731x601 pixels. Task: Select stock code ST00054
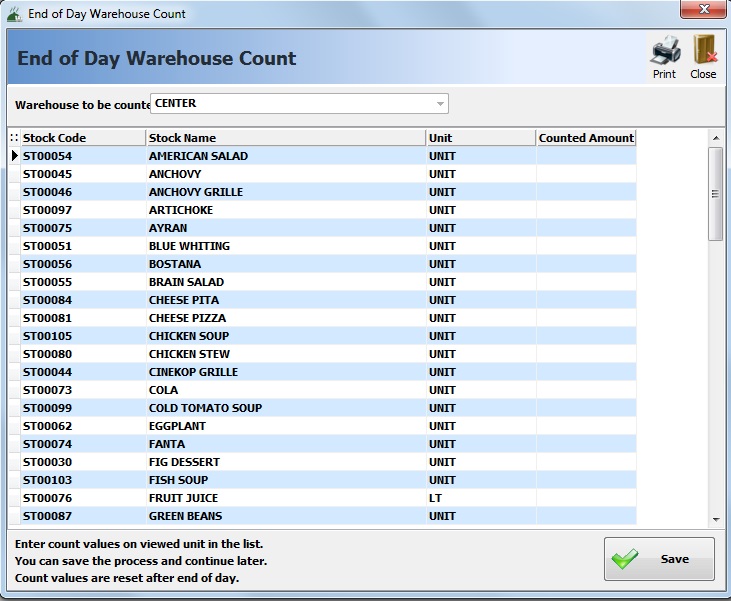pos(48,156)
